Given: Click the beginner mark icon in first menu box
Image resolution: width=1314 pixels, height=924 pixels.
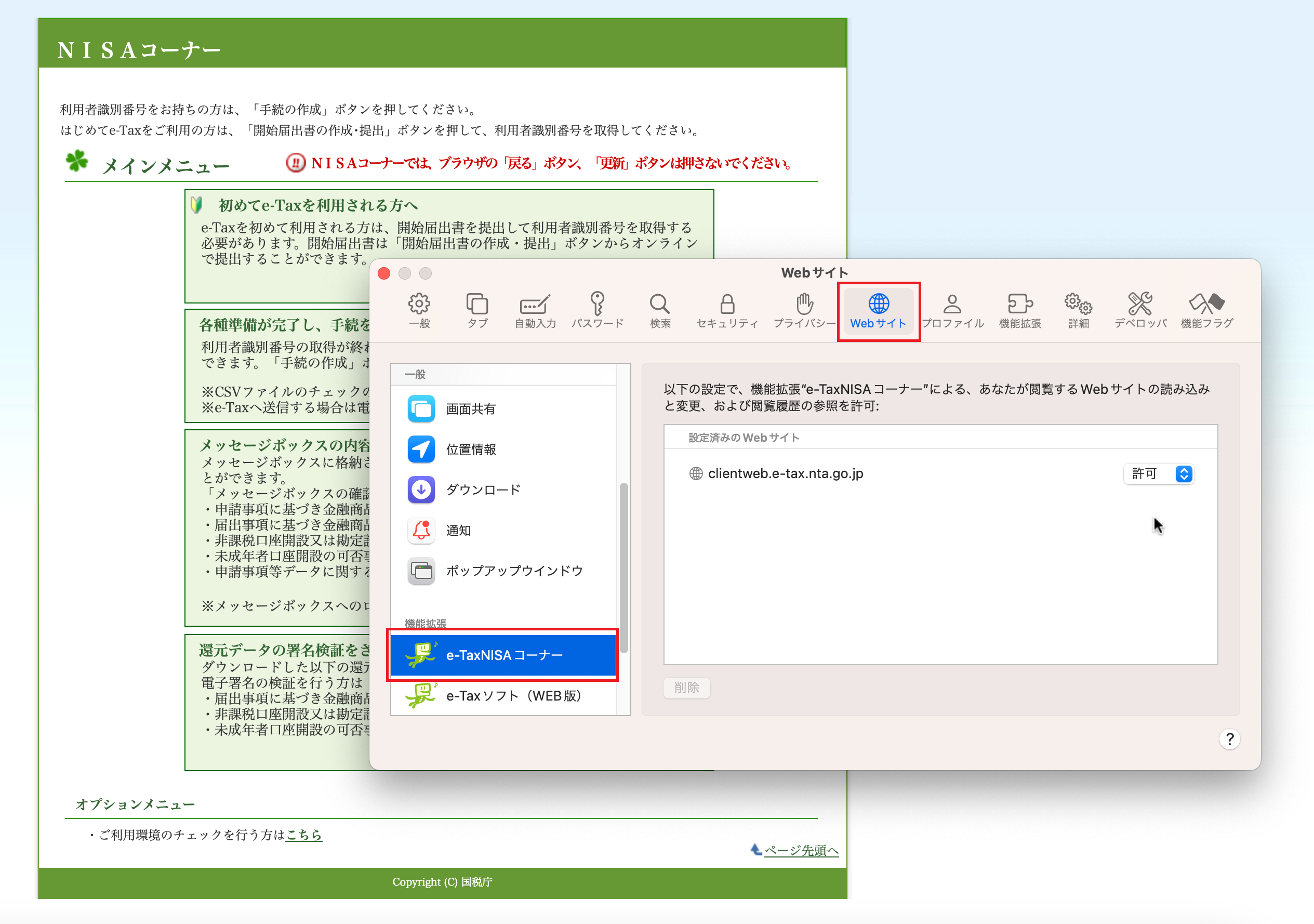Looking at the screenshot, I should (x=197, y=205).
